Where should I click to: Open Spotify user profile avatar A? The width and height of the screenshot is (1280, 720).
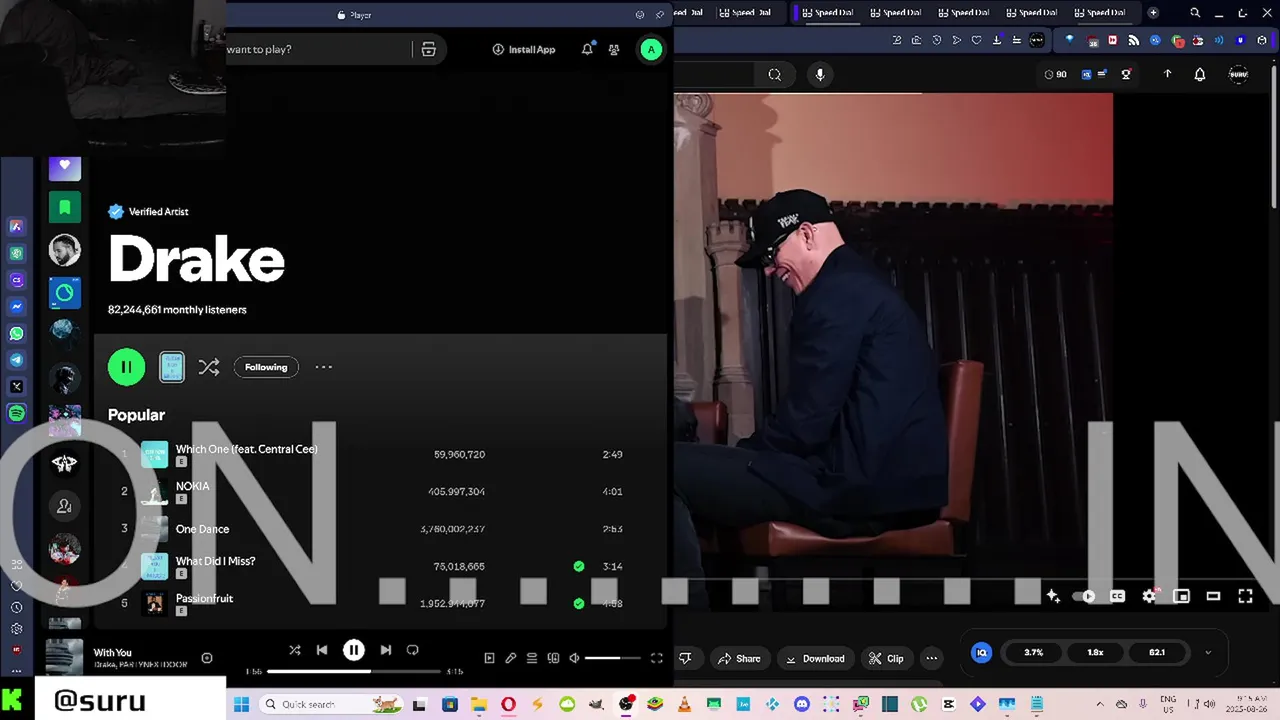pos(651,49)
